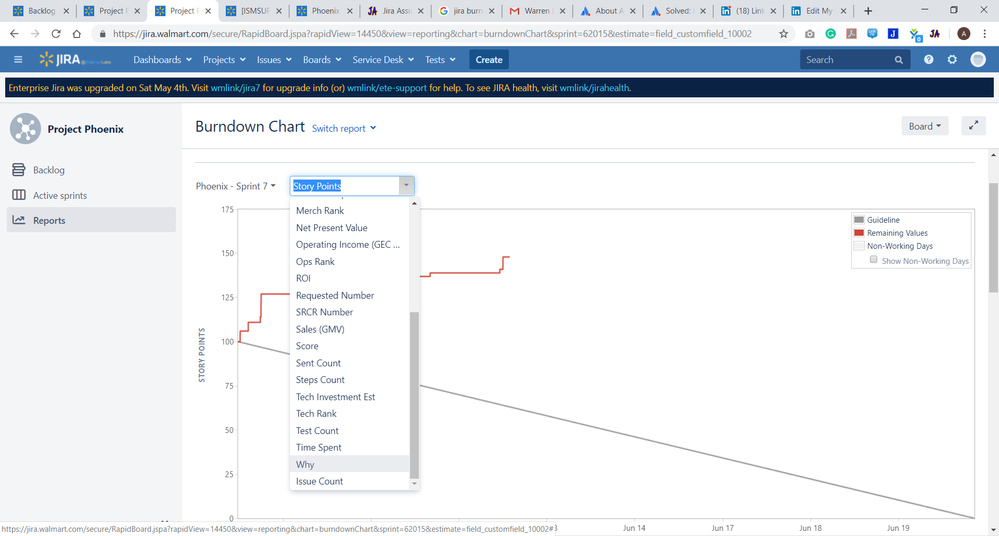
Task: Click the blue J extension icon
Action: (x=893, y=34)
